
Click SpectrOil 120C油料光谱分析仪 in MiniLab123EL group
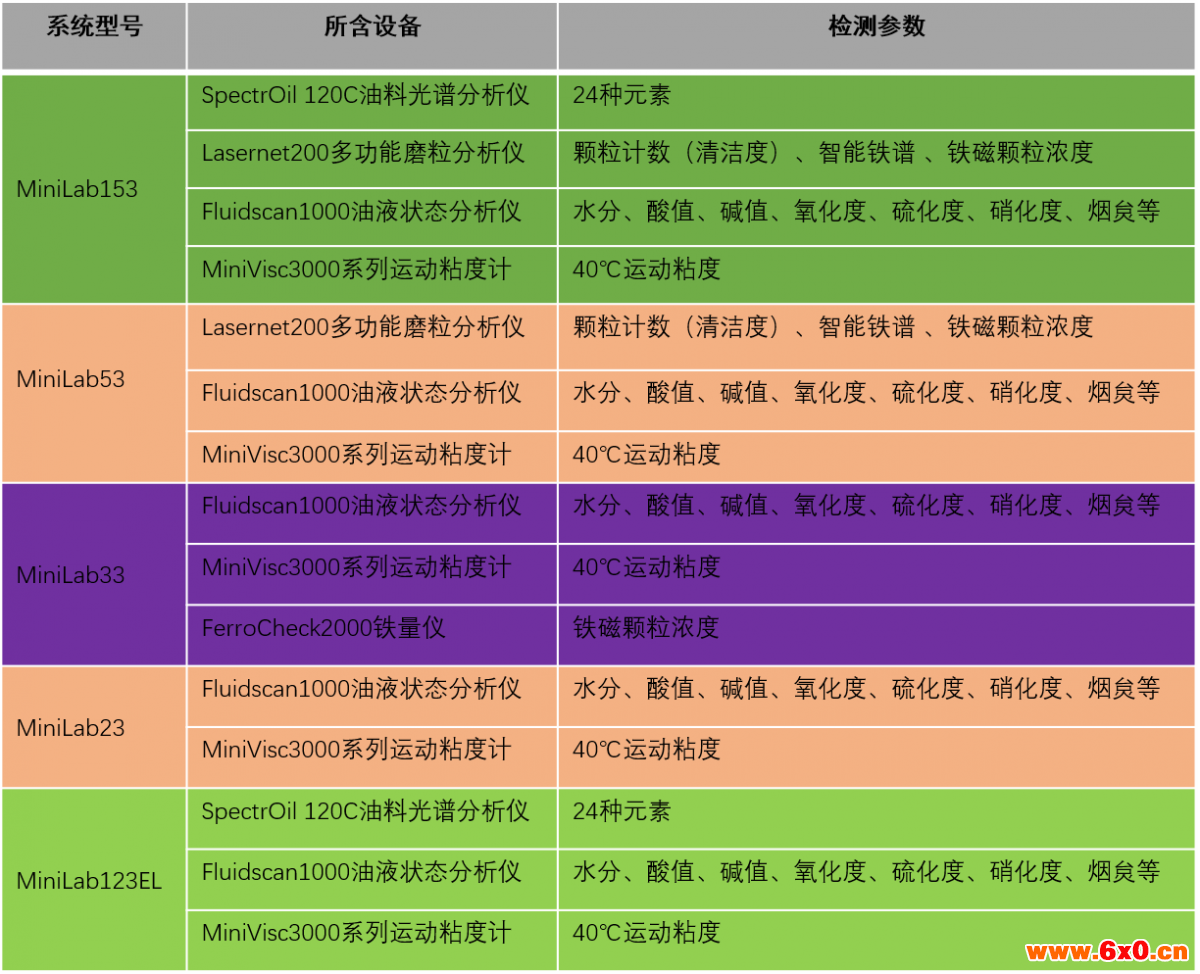[x=372, y=818]
